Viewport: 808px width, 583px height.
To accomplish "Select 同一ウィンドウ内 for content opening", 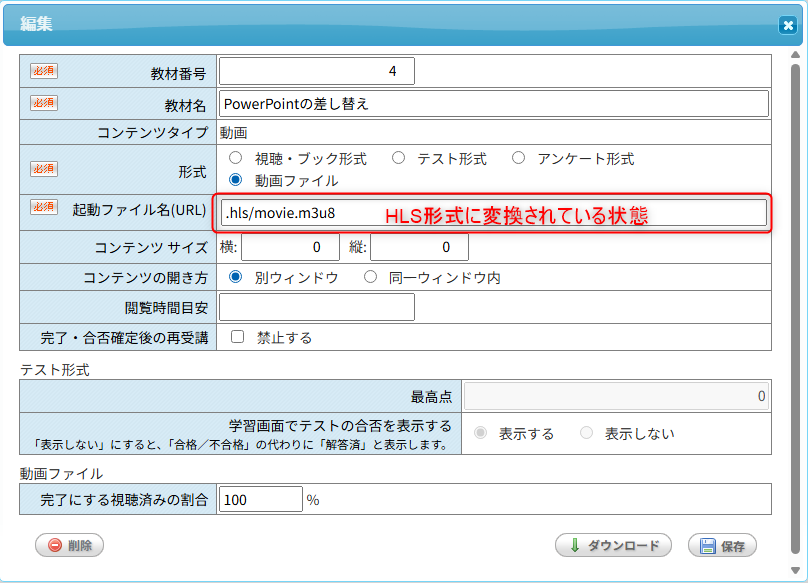I will point(369,278).
